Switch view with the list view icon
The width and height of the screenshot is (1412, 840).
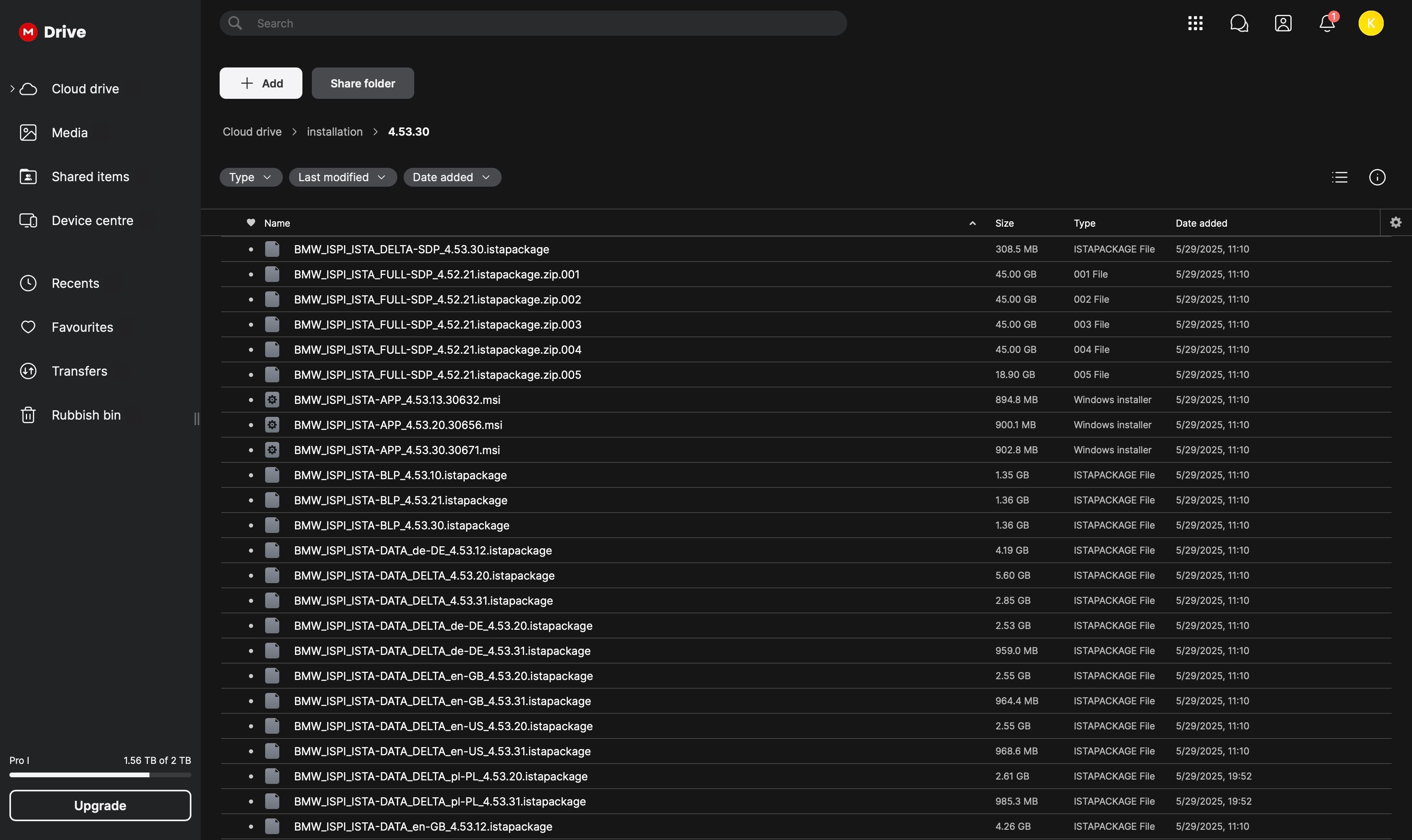pos(1339,177)
